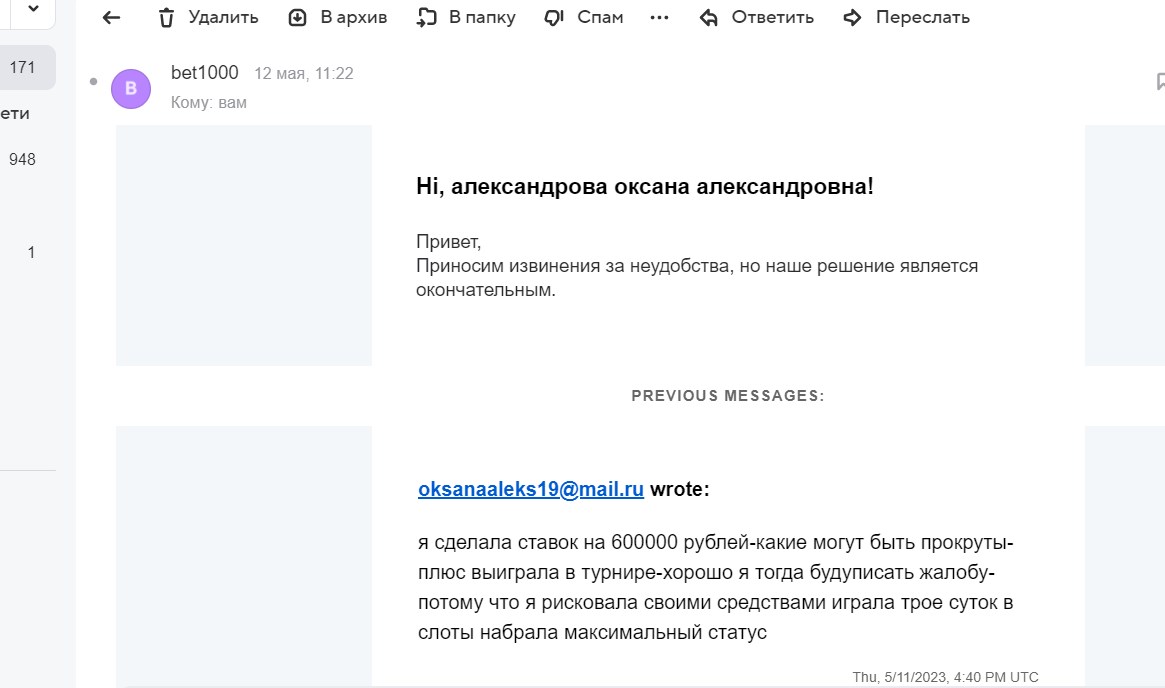Select the reply arrow icon

[x=707, y=16]
